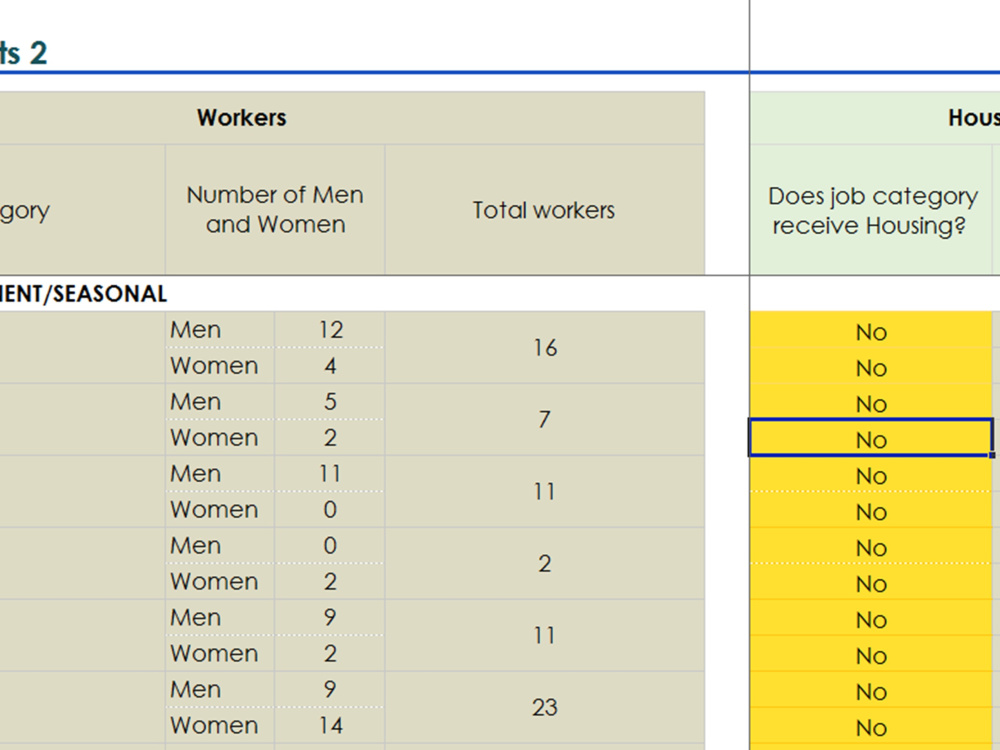Click the fill handle of selected cell
This screenshot has width=1000, height=750.
[992, 455]
